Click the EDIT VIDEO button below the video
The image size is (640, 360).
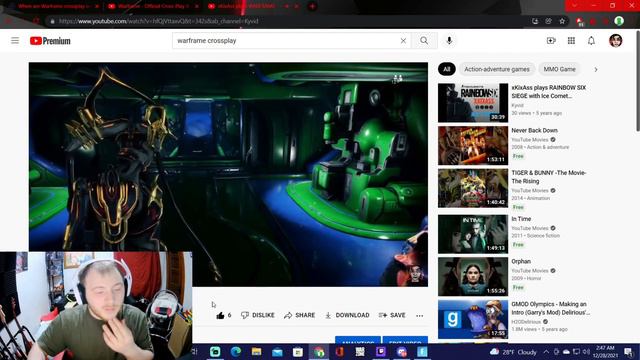(x=405, y=340)
